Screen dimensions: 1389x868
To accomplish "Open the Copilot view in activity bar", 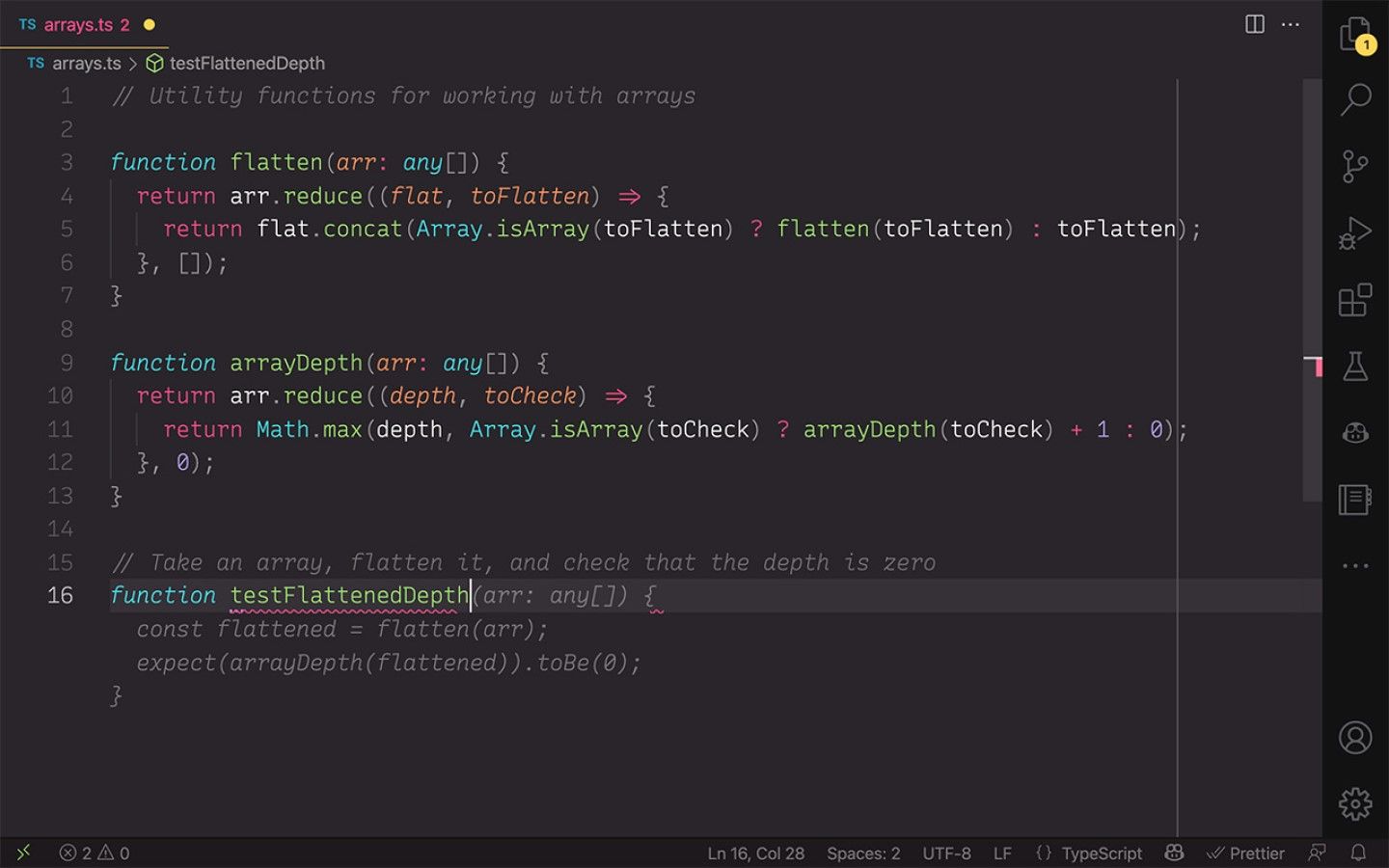I will click(1355, 433).
